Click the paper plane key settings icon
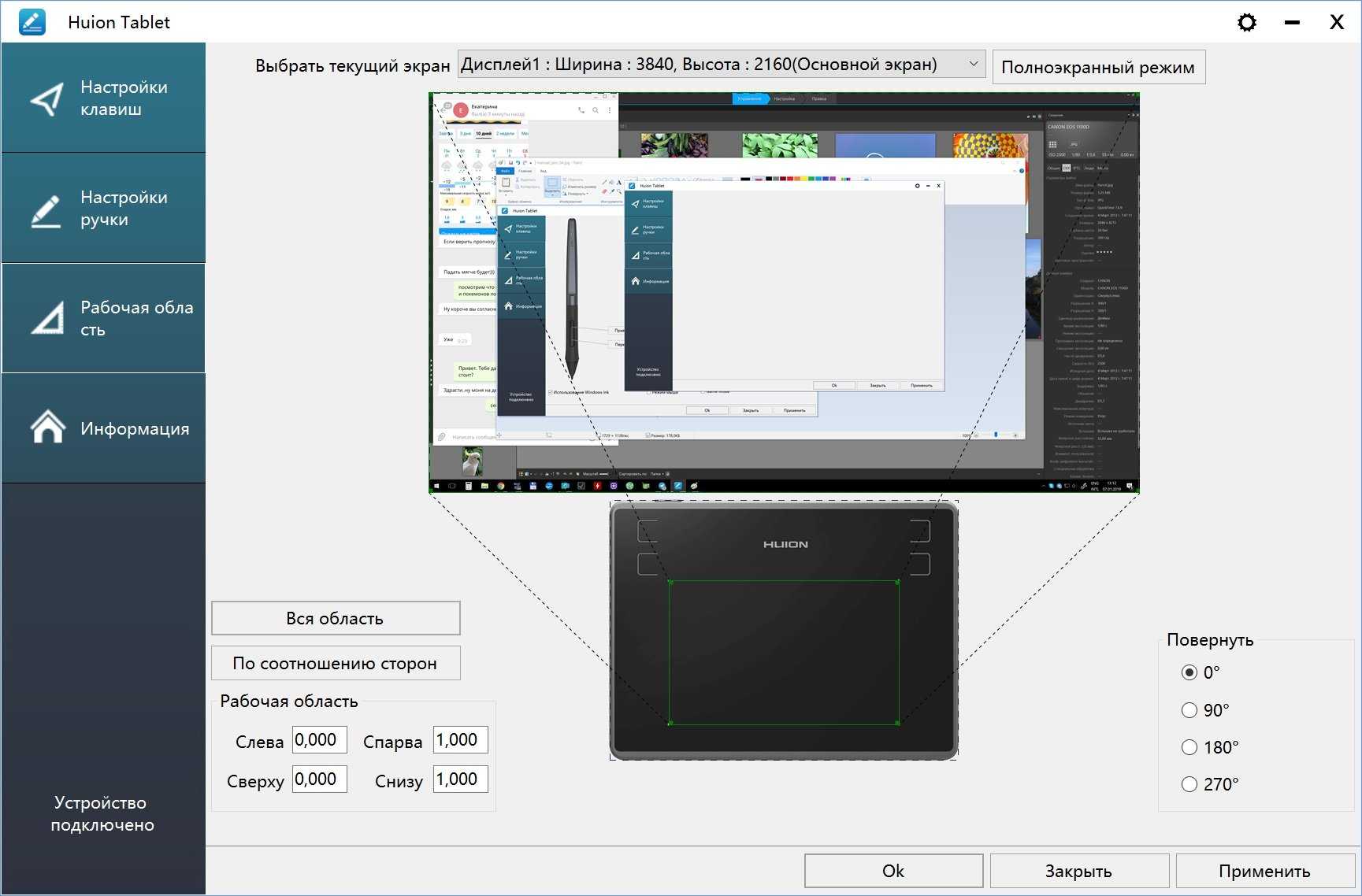This screenshot has height=896, width=1362. pos(47,99)
